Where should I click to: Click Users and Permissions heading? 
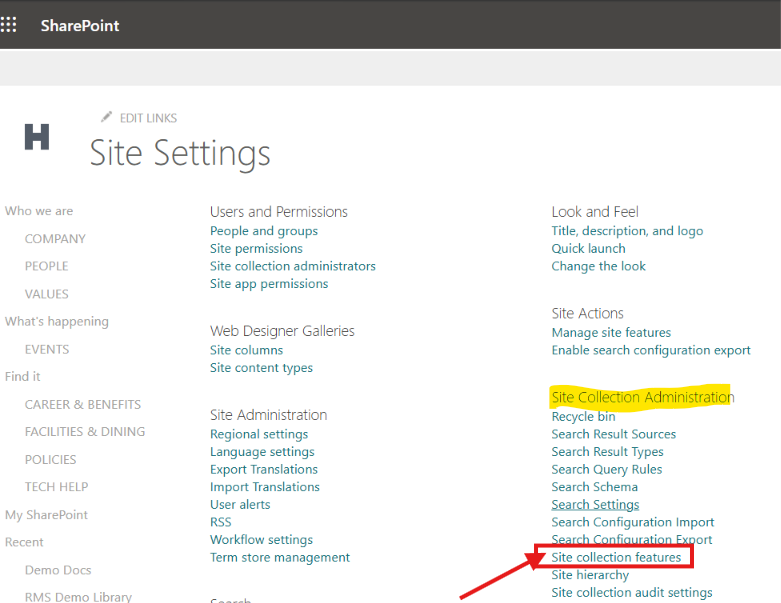pyautogui.click(x=279, y=212)
